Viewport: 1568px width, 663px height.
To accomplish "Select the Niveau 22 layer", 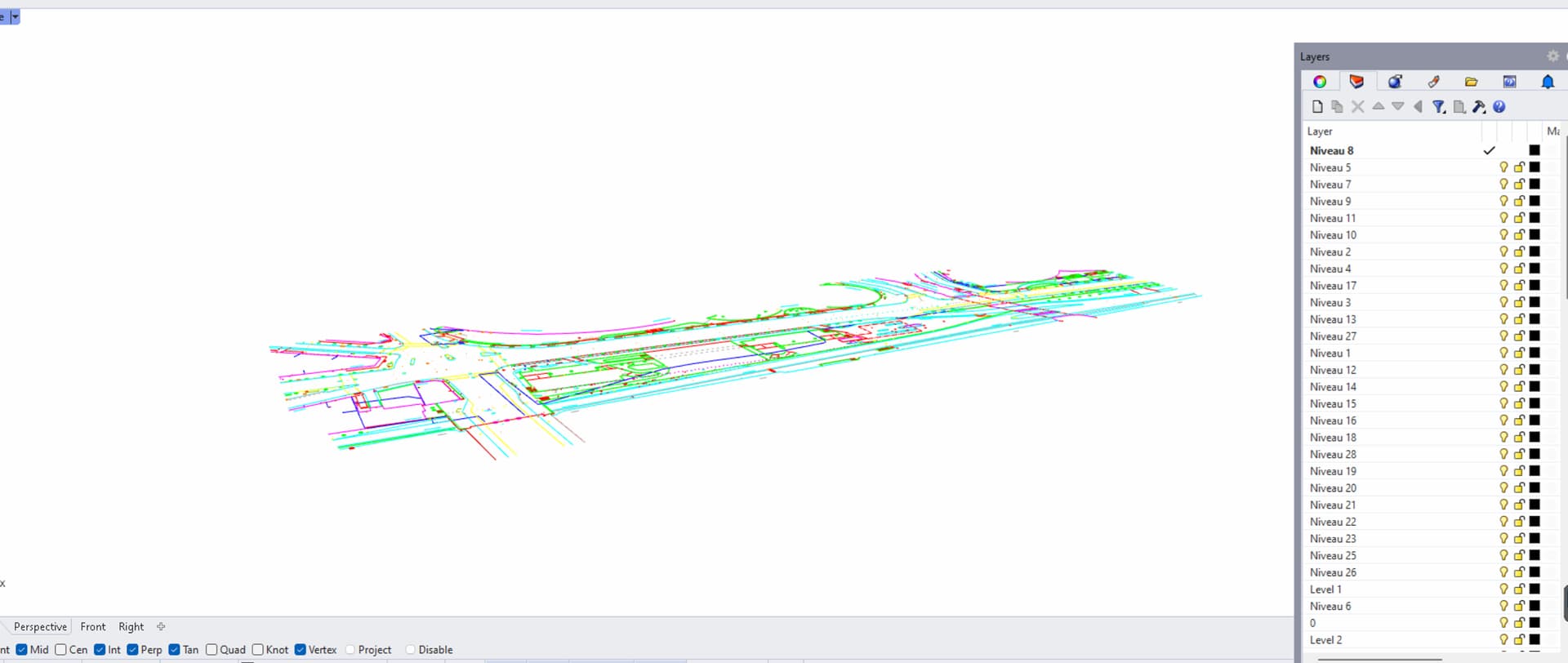I will pos(1333,522).
